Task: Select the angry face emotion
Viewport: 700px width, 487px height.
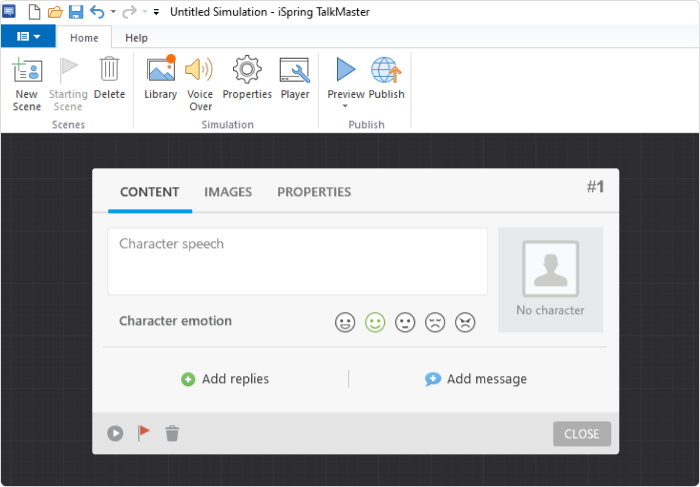Action: click(465, 322)
